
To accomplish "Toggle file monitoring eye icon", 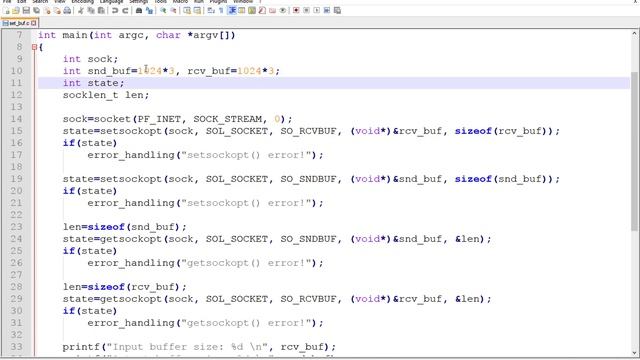I will click(x=282, y=10).
